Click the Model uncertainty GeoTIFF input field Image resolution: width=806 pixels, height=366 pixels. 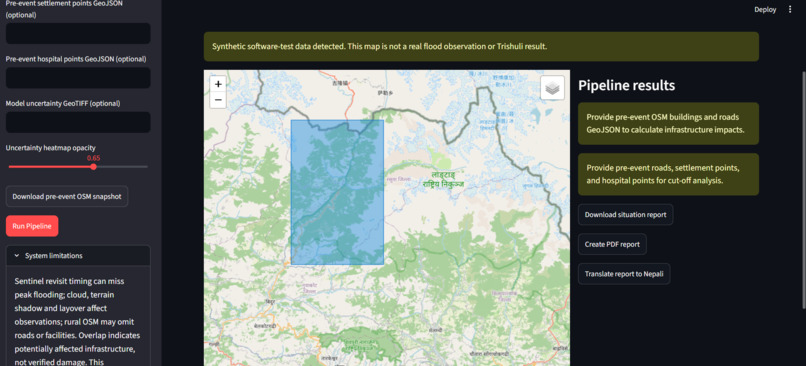click(78, 122)
